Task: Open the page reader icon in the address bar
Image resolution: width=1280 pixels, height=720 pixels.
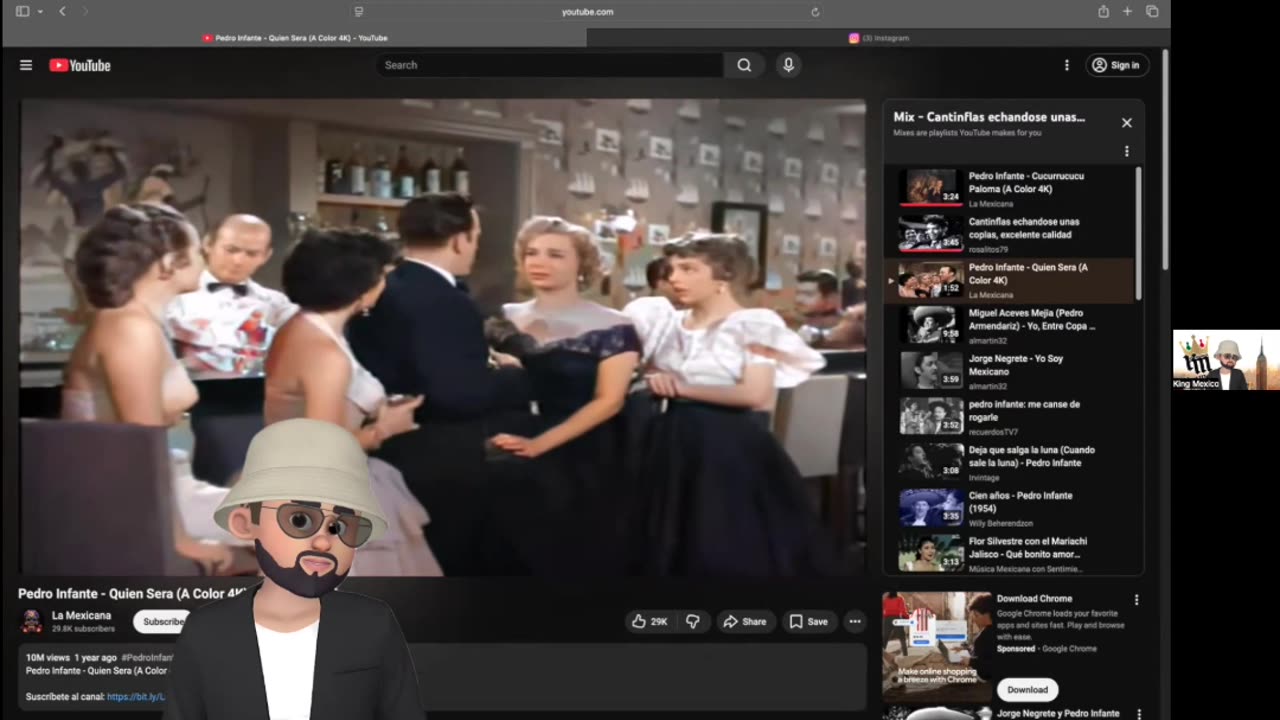Action: point(359,12)
